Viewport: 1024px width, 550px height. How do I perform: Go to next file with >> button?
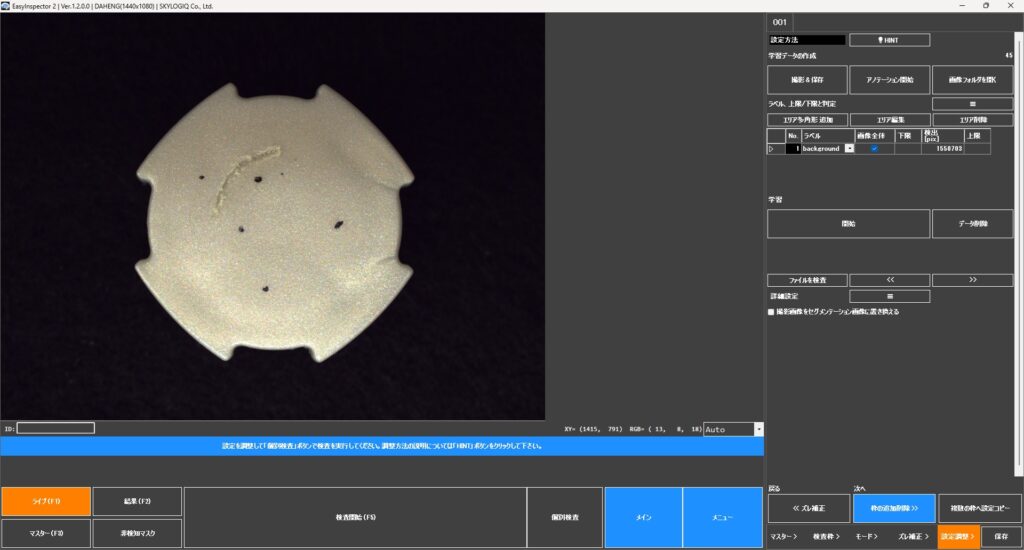(974, 280)
